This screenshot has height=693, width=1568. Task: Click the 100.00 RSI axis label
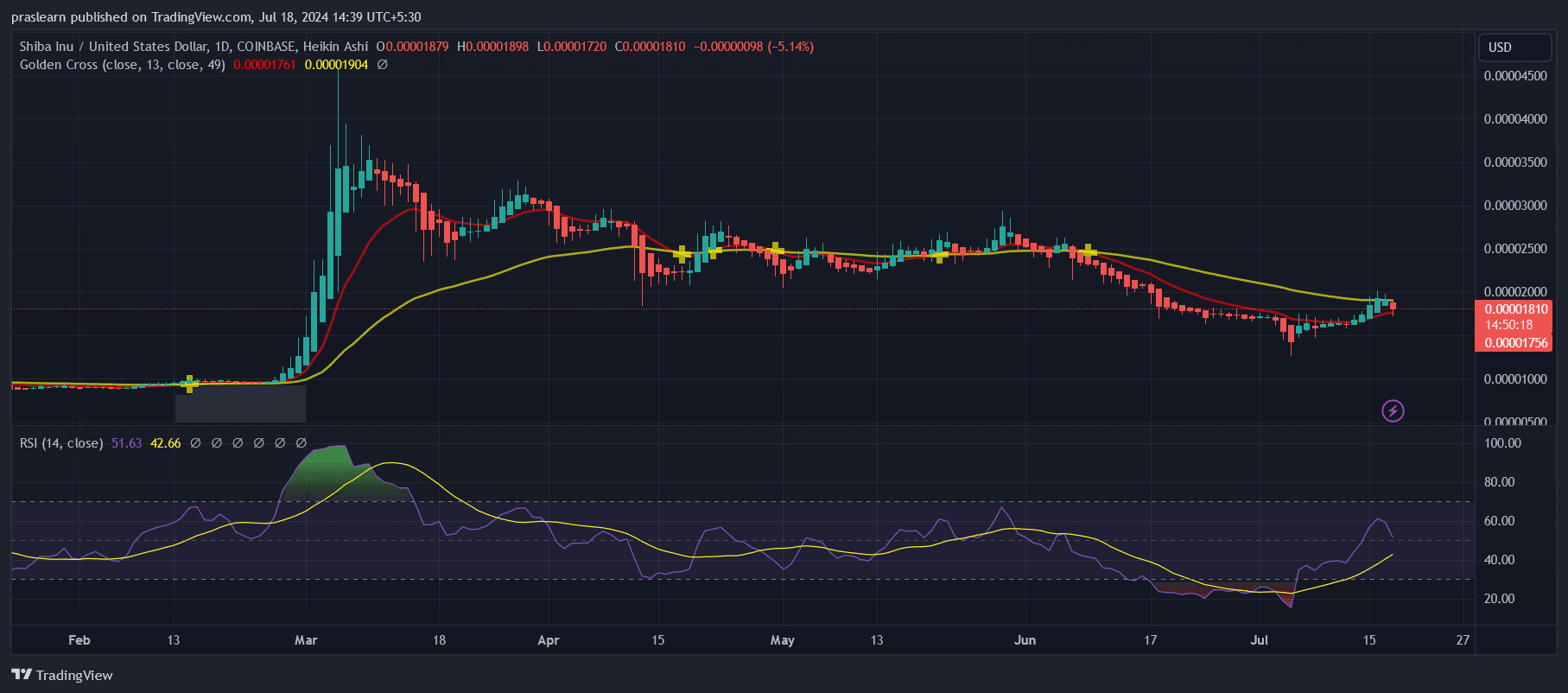1502,443
